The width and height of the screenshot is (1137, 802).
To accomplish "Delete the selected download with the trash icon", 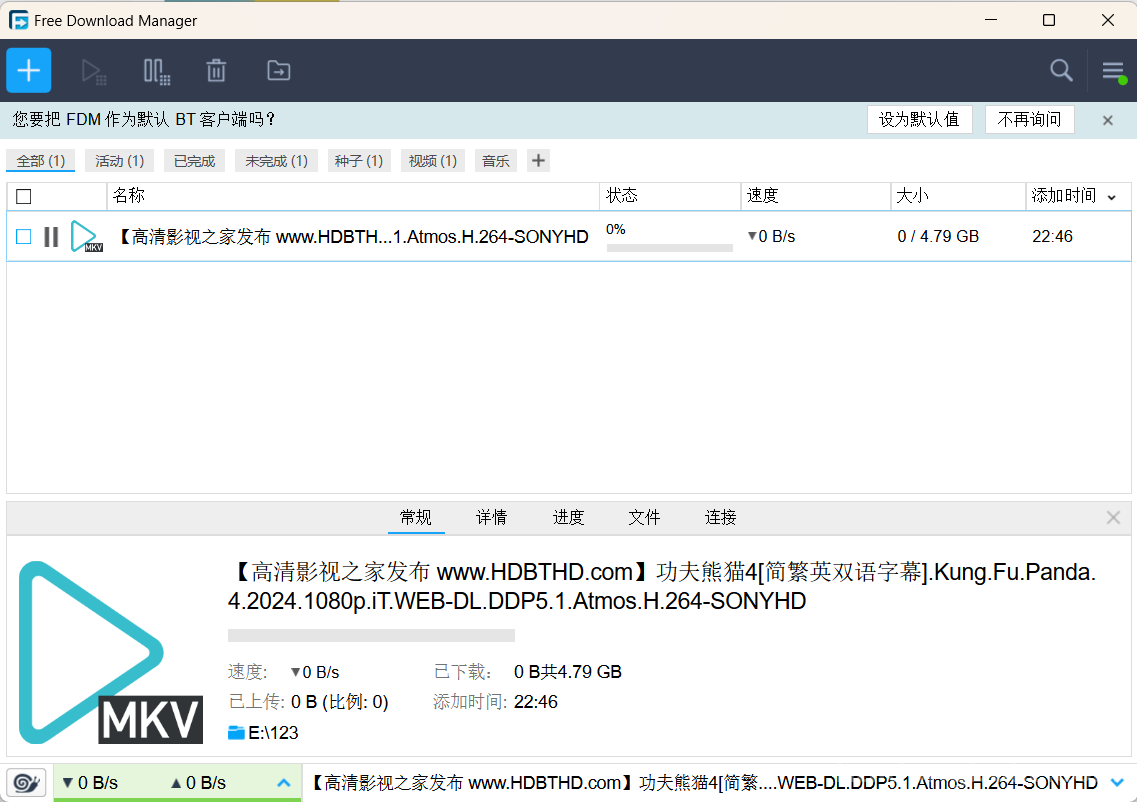I will pyautogui.click(x=216, y=70).
